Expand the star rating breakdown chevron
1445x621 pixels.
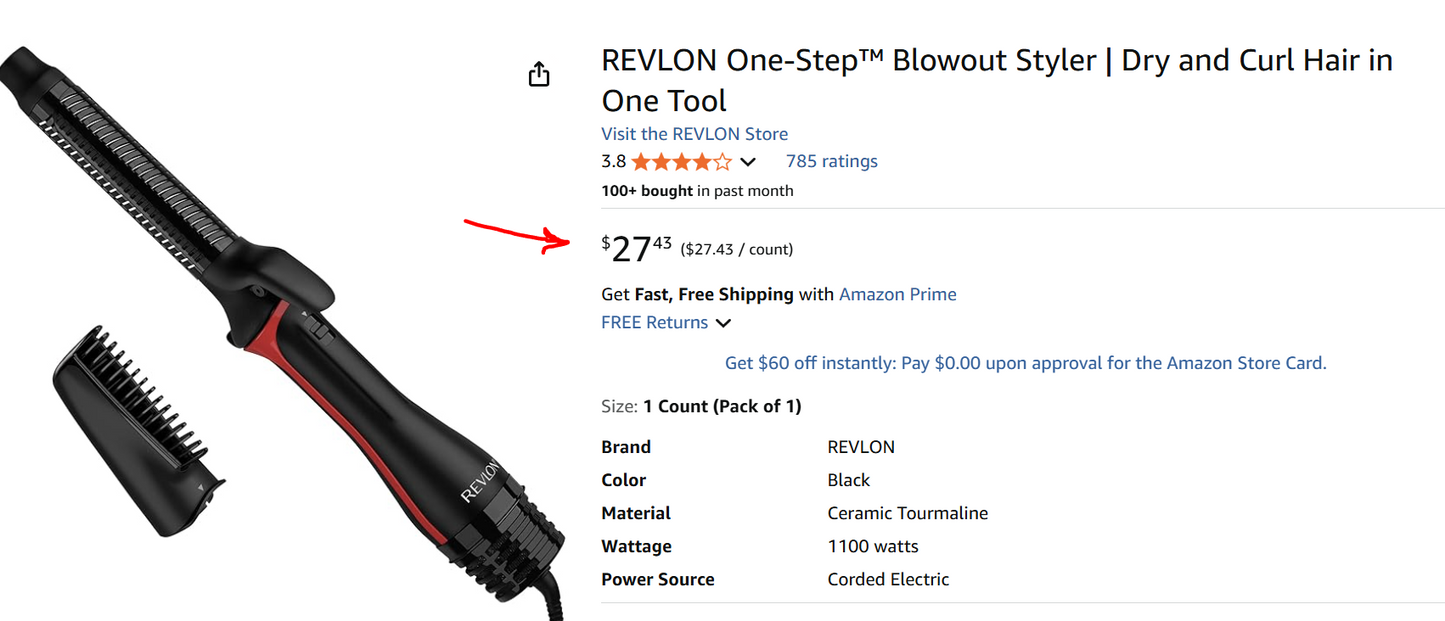click(x=748, y=161)
